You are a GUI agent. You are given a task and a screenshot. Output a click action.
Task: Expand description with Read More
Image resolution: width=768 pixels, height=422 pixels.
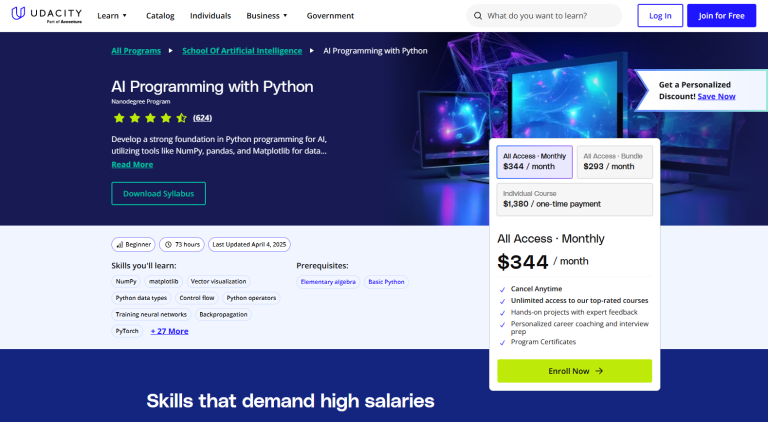132,164
